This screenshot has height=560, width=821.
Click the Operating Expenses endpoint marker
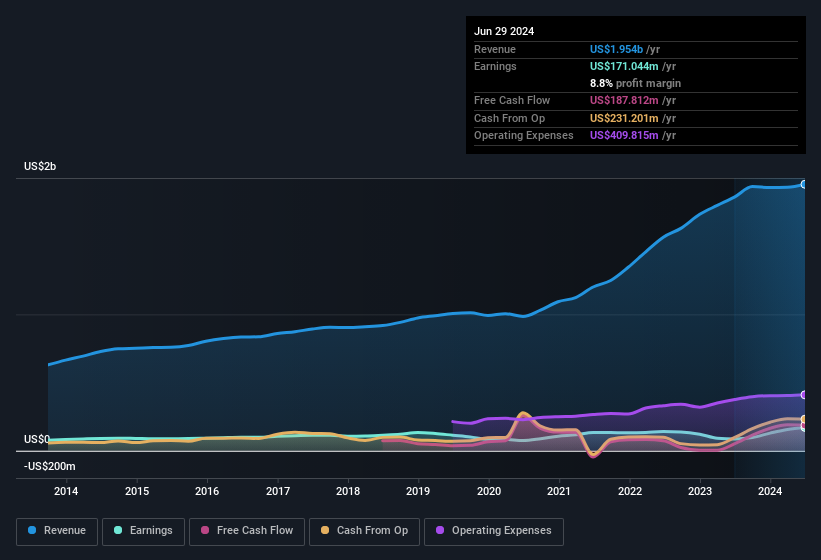click(x=804, y=395)
